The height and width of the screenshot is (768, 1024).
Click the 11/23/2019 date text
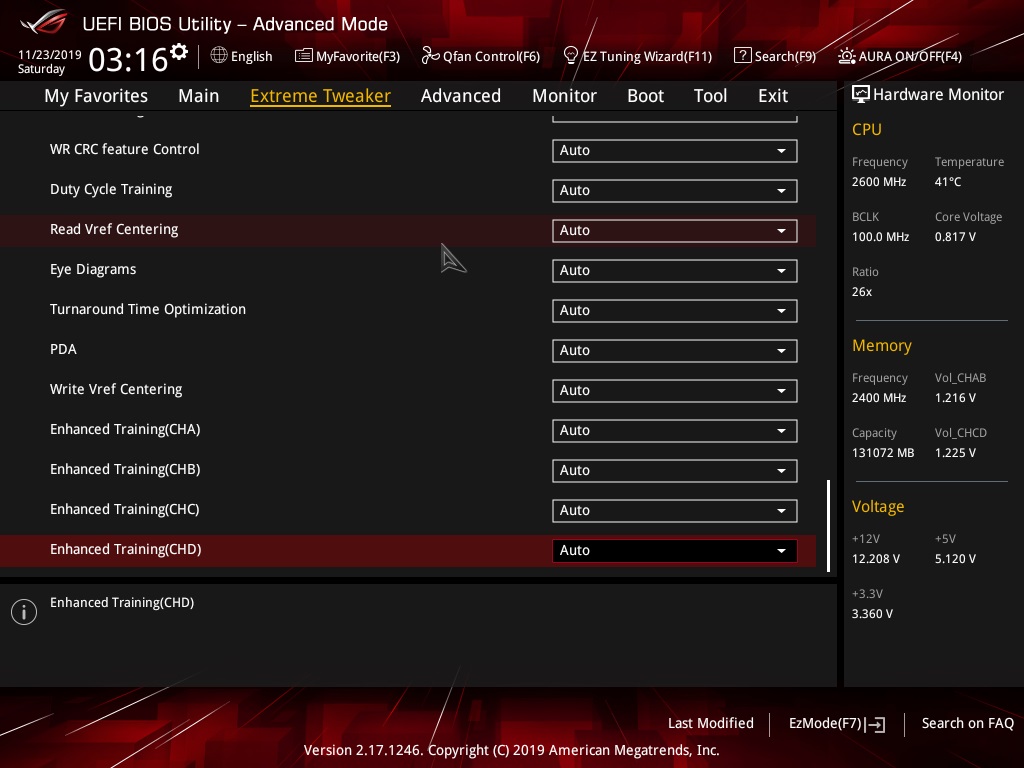click(50, 54)
